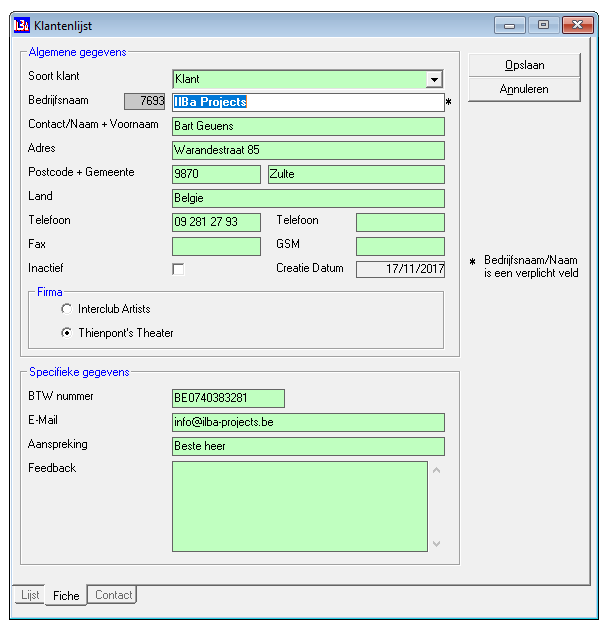613x633 pixels.
Task: Click the empty Fax field
Action: point(216,246)
